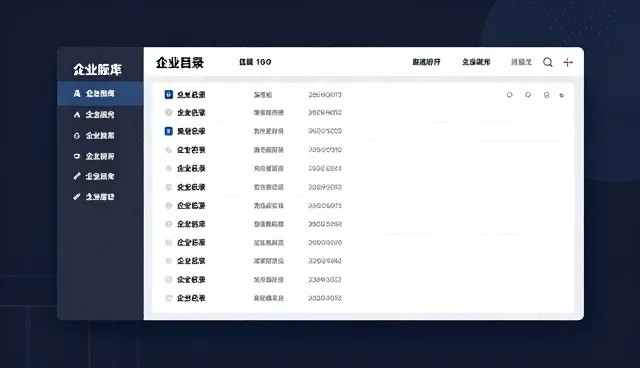Open the last sidebar item with a pencil icon
Image resolution: width=640 pixels, height=368 pixels.
[x=94, y=197]
